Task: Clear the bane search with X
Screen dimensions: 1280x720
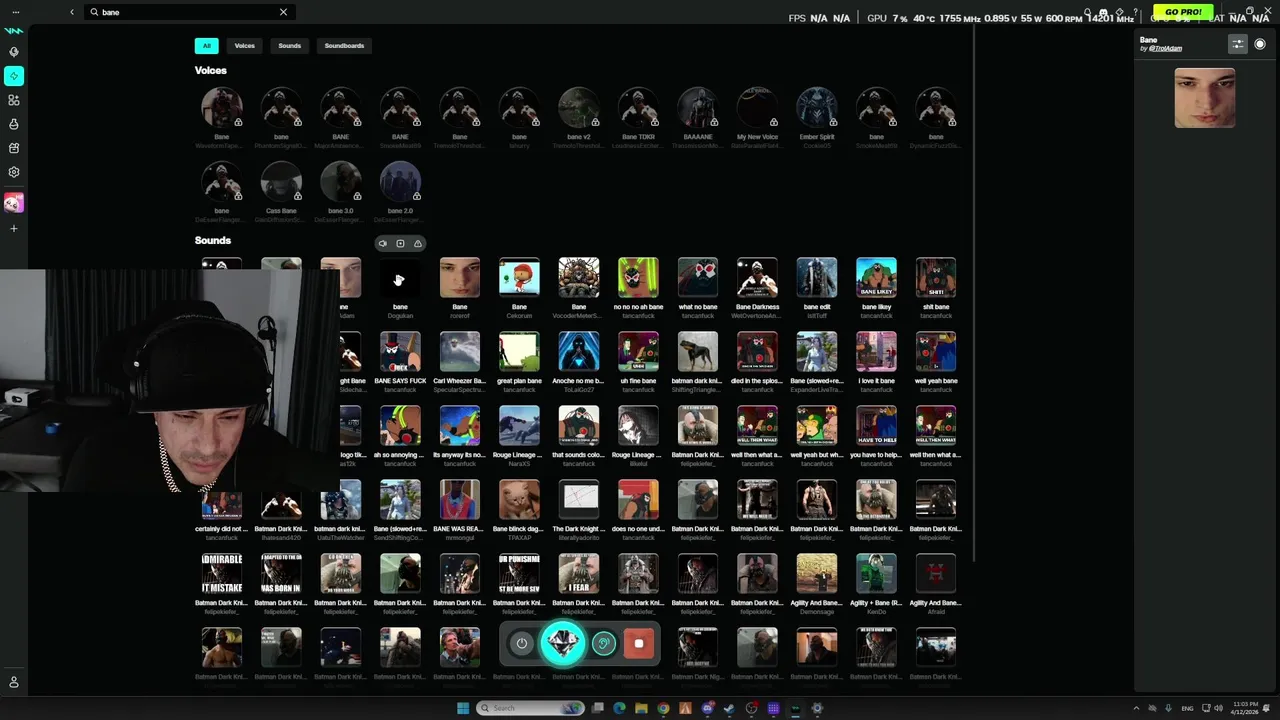Action: (283, 12)
